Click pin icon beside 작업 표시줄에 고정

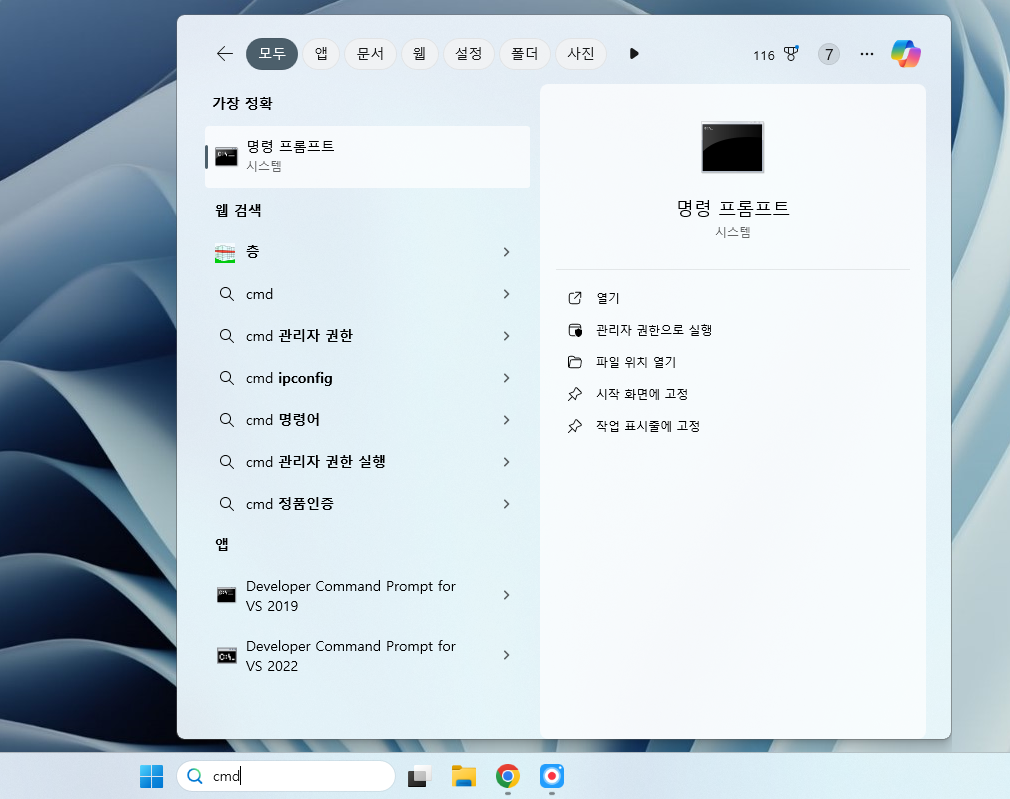pyautogui.click(x=575, y=426)
